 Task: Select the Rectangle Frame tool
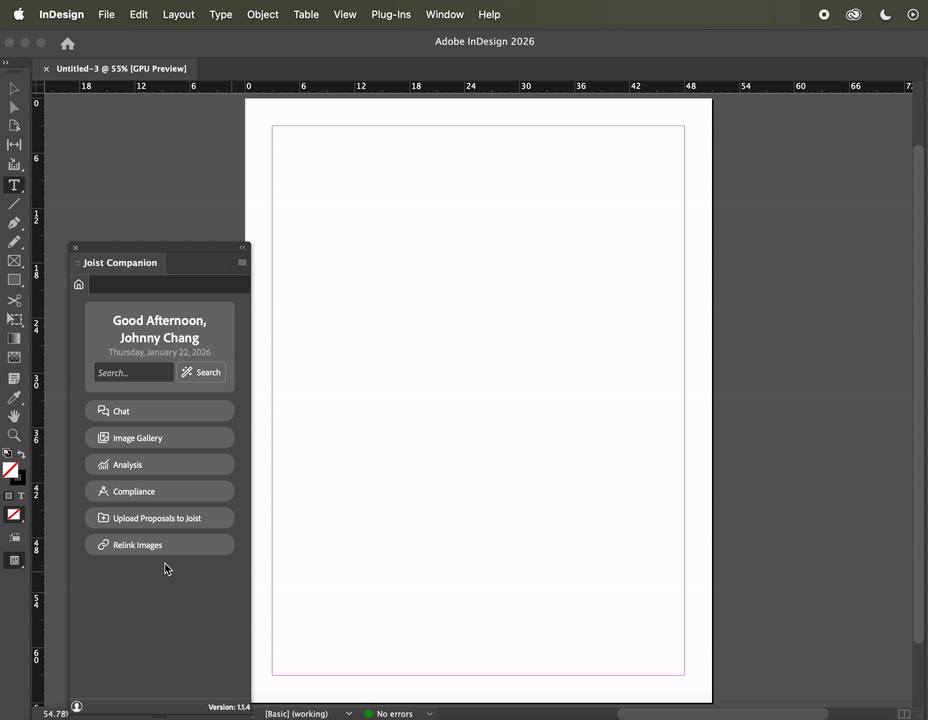(14, 261)
